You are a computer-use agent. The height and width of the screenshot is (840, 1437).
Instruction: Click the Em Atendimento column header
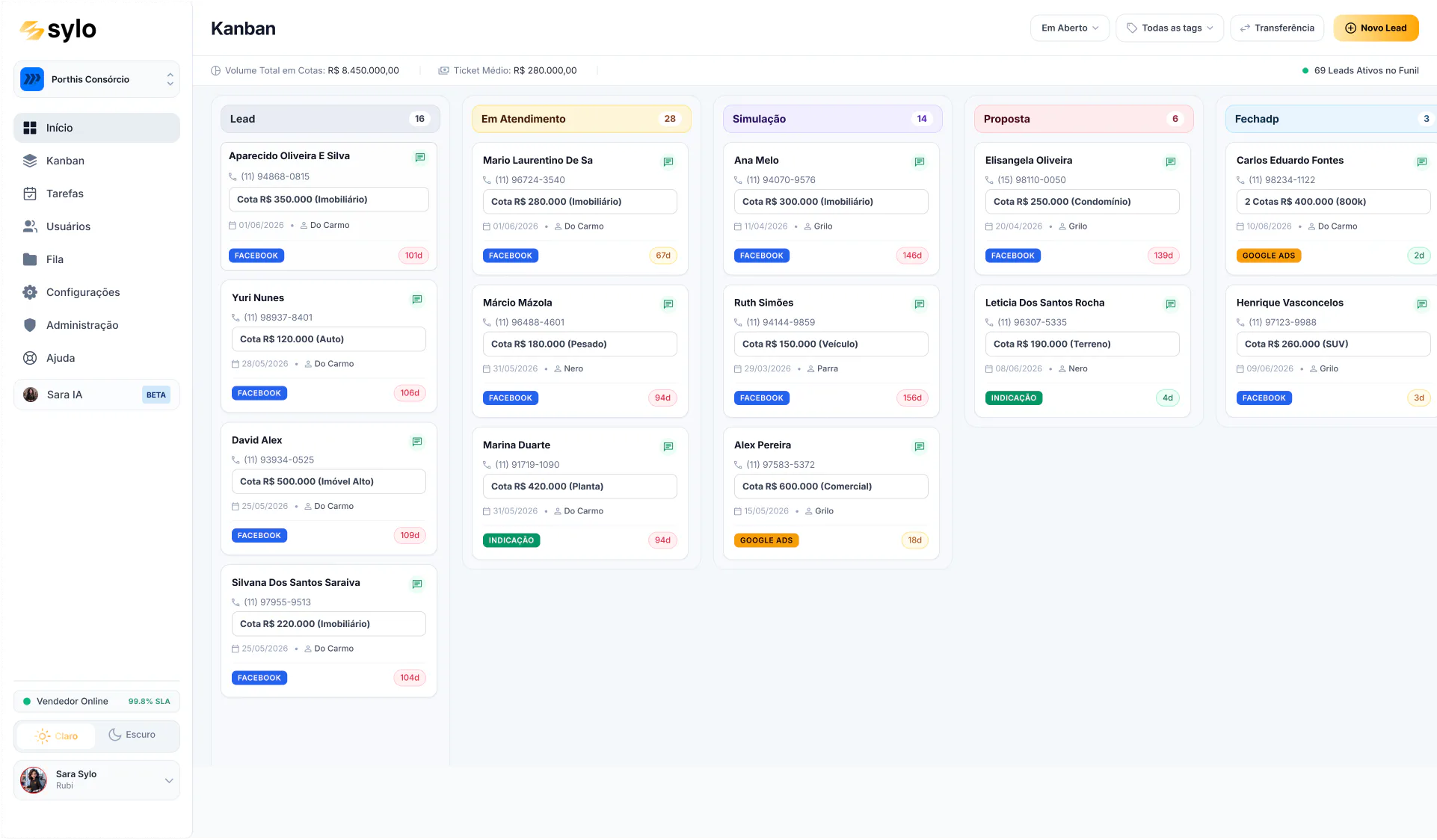coord(581,119)
